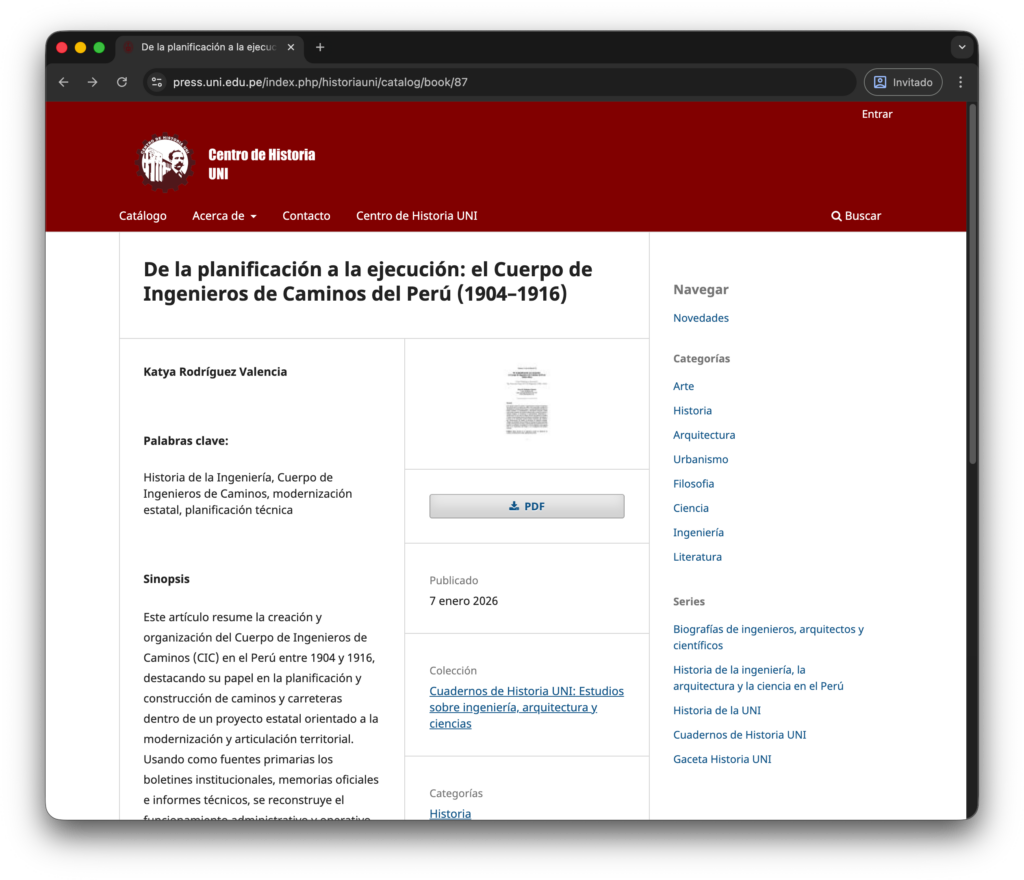Screen dimensions: 1024x880
Task: Close the current browser tab
Action: (x=291, y=47)
